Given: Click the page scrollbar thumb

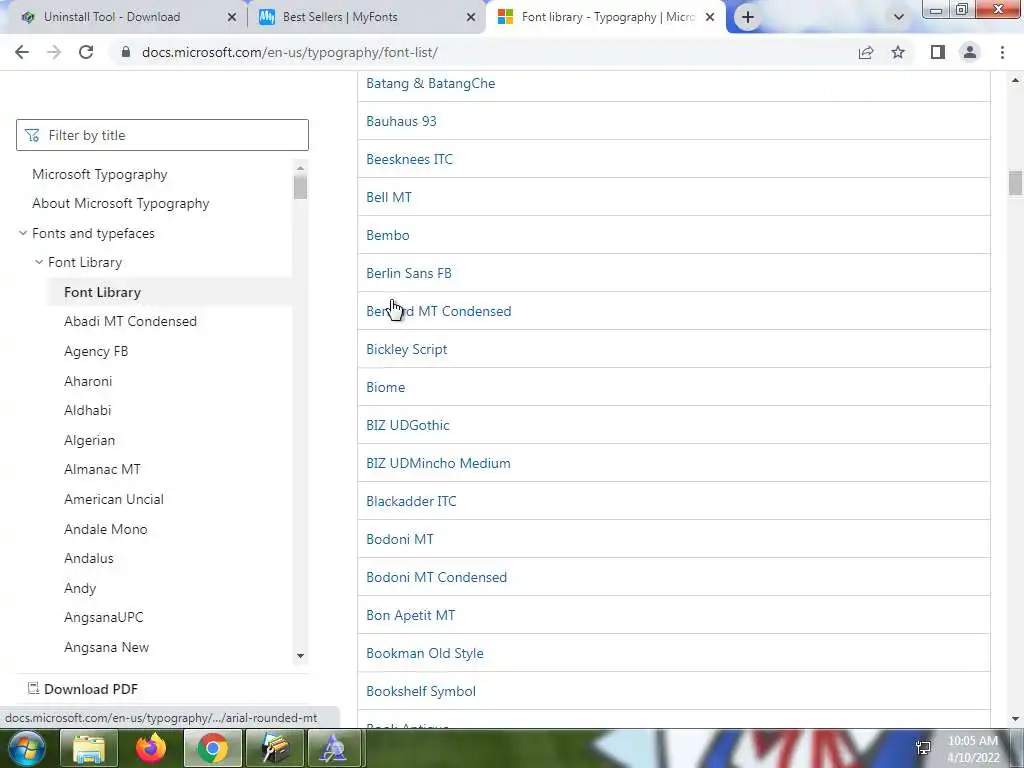Looking at the screenshot, I should [1015, 183].
